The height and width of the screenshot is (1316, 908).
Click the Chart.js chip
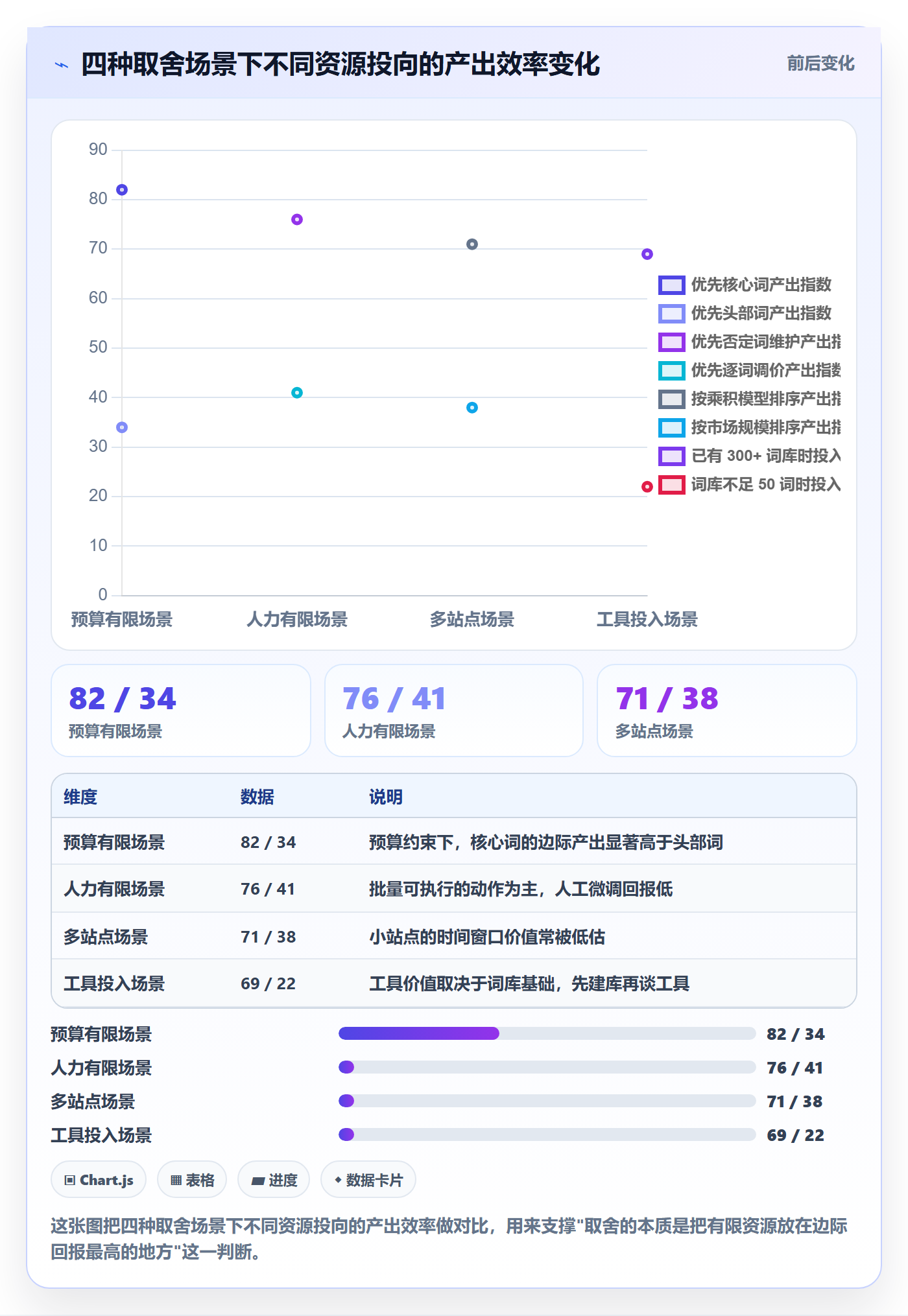pyautogui.click(x=99, y=1180)
